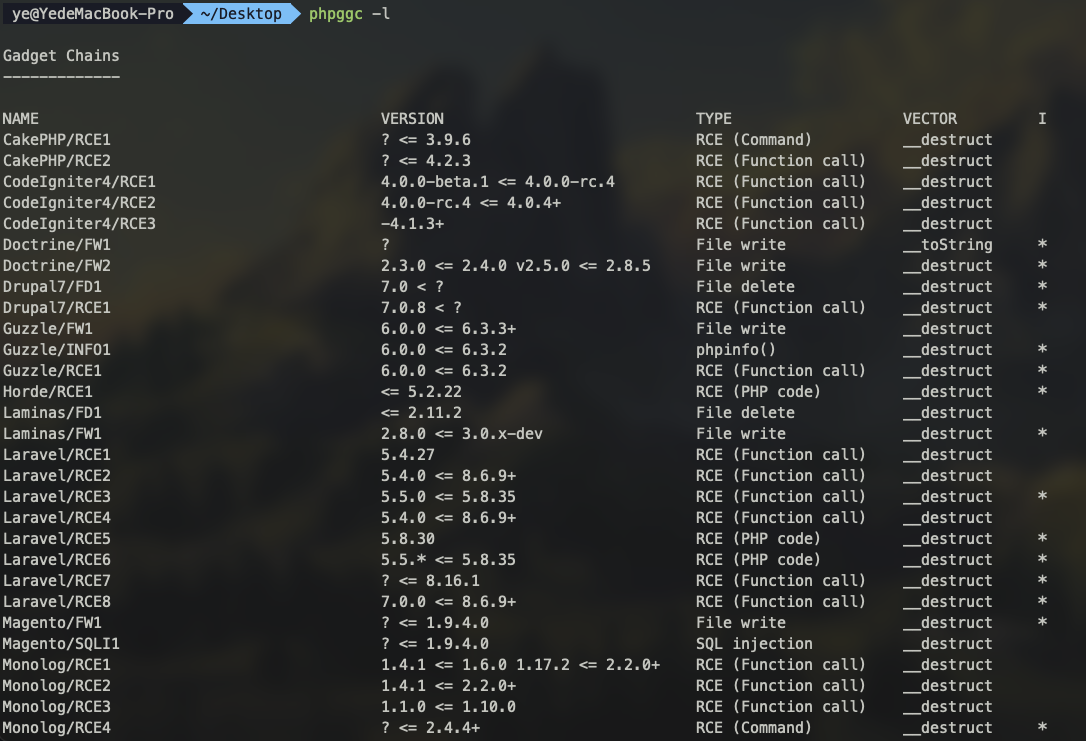Screen dimensions: 1086x741
Task: Click the ye@YedeMacBook-Pro prompt segment
Action: (x=92, y=14)
